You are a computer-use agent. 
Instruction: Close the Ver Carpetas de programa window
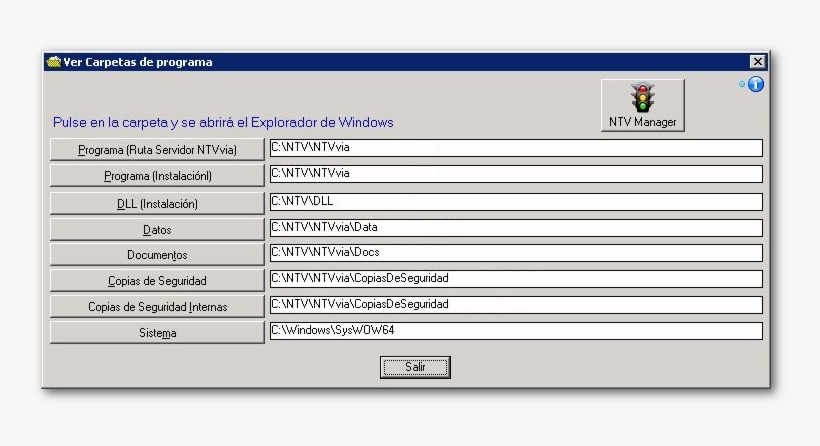coord(757,62)
